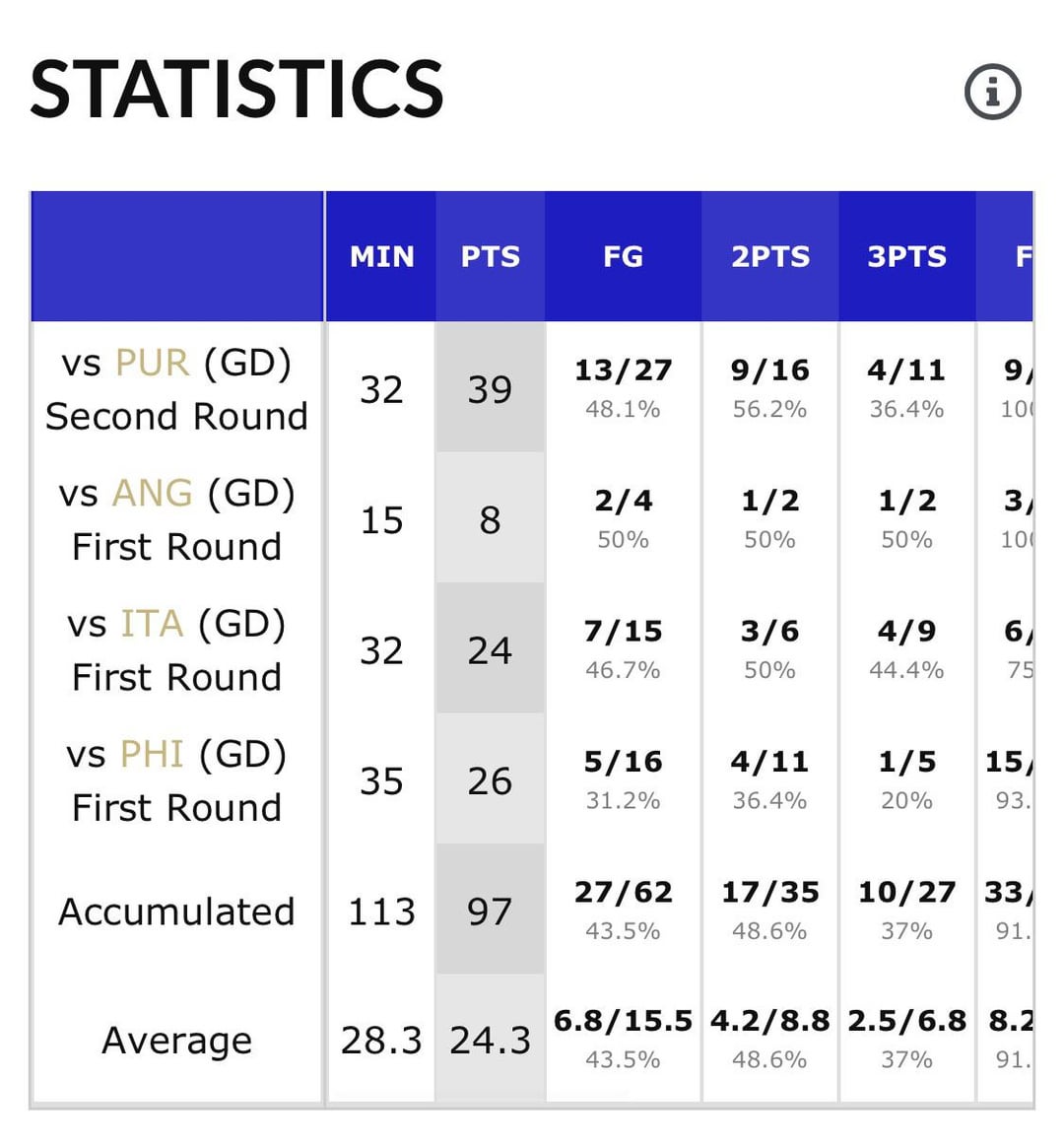Select the 2PTS column header

click(x=769, y=257)
